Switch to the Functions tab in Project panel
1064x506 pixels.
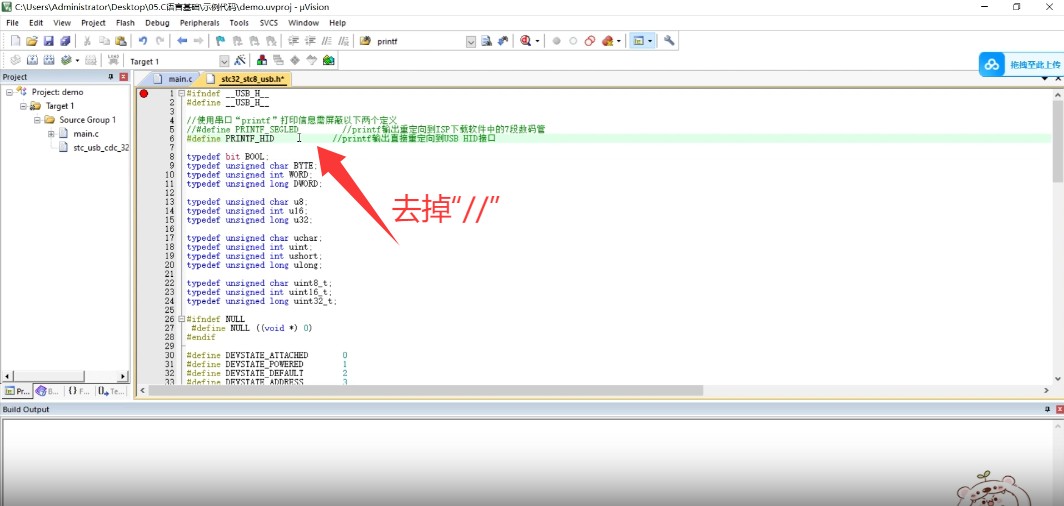79,391
